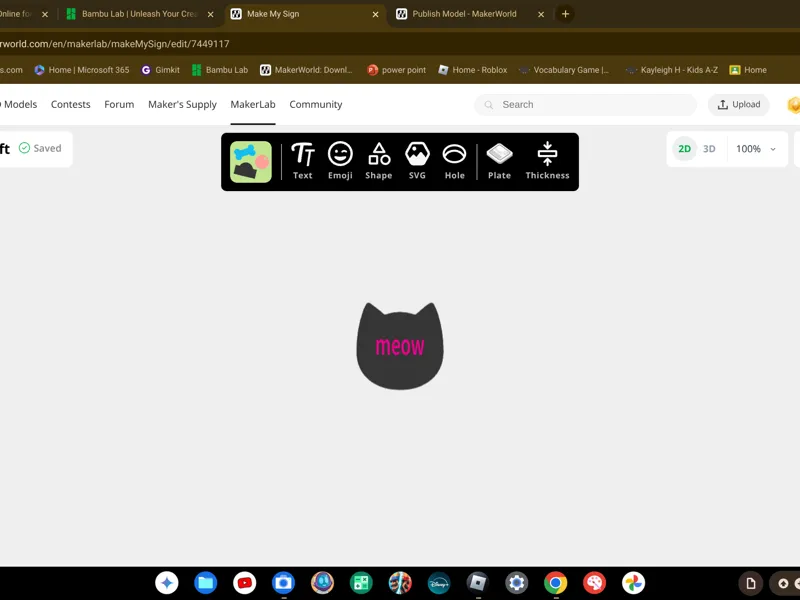800x600 pixels.
Task: Open the template gallery thumbnail in toolbar
Action: tap(251, 162)
